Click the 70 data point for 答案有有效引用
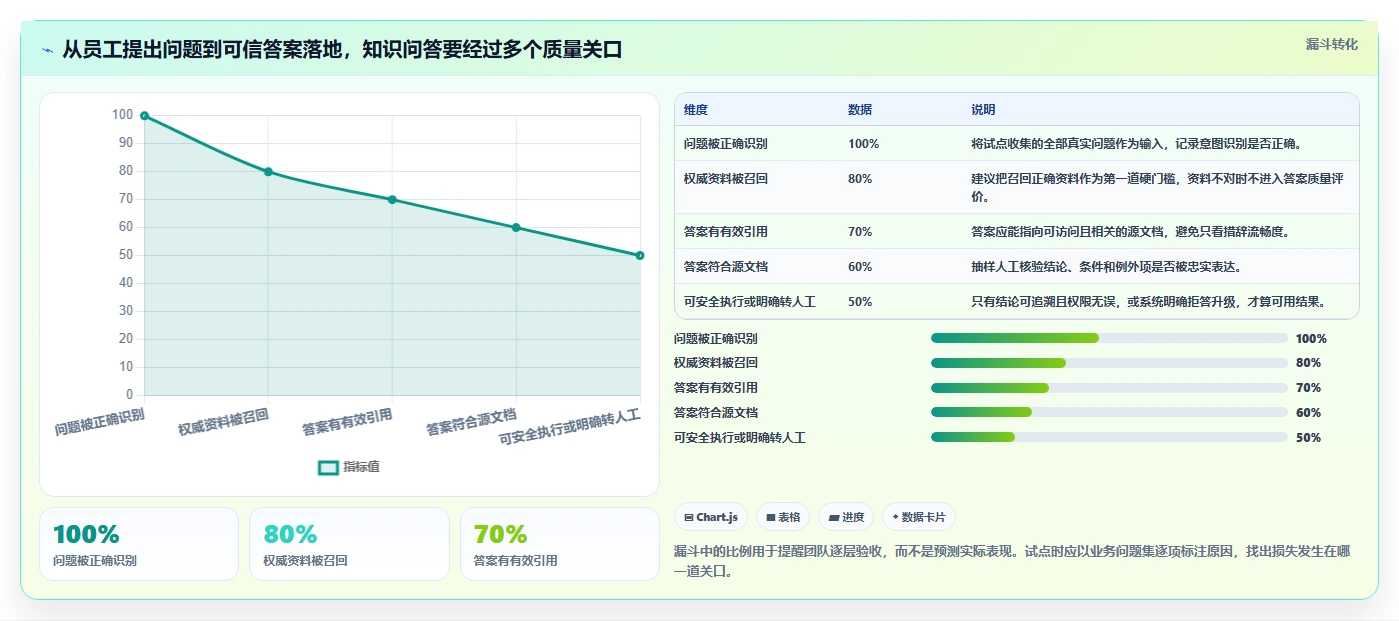This screenshot has height=621, width=1399. click(392, 200)
